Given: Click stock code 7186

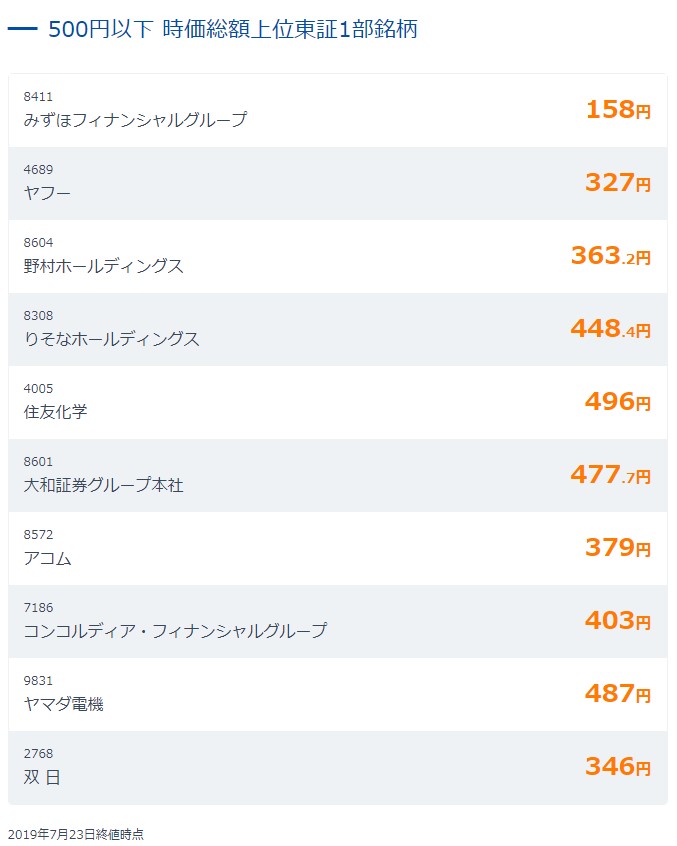Looking at the screenshot, I should pos(38,608).
